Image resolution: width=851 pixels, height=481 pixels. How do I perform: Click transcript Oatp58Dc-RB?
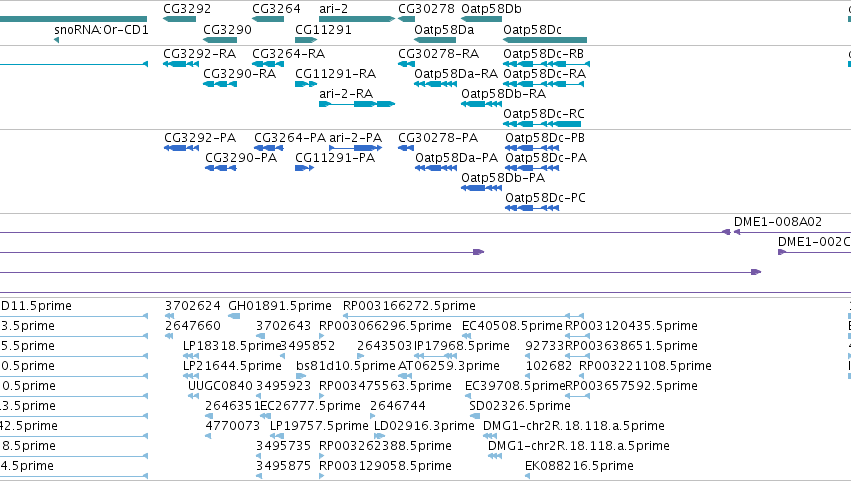(547, 64)
